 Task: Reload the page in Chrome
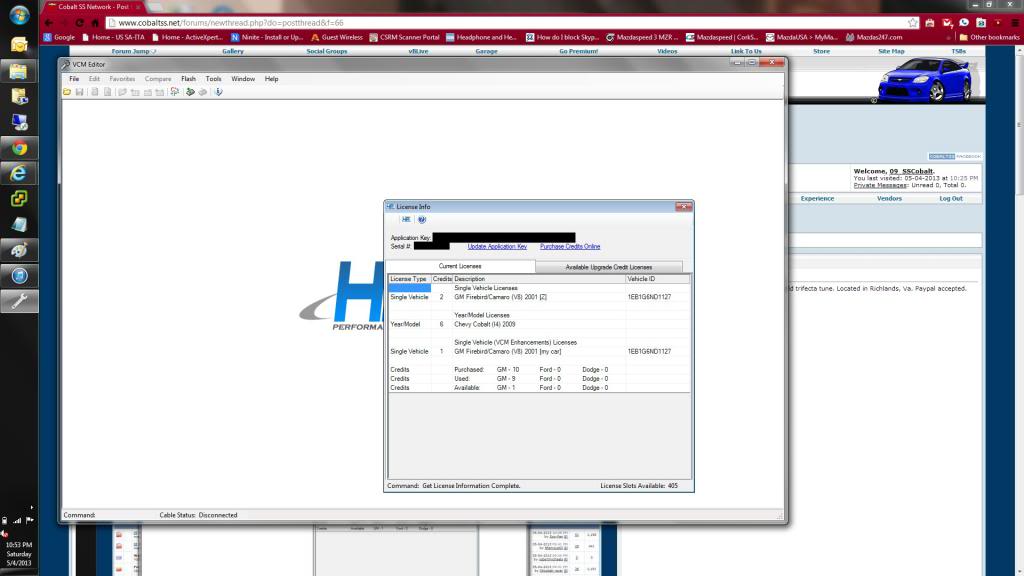80,23
